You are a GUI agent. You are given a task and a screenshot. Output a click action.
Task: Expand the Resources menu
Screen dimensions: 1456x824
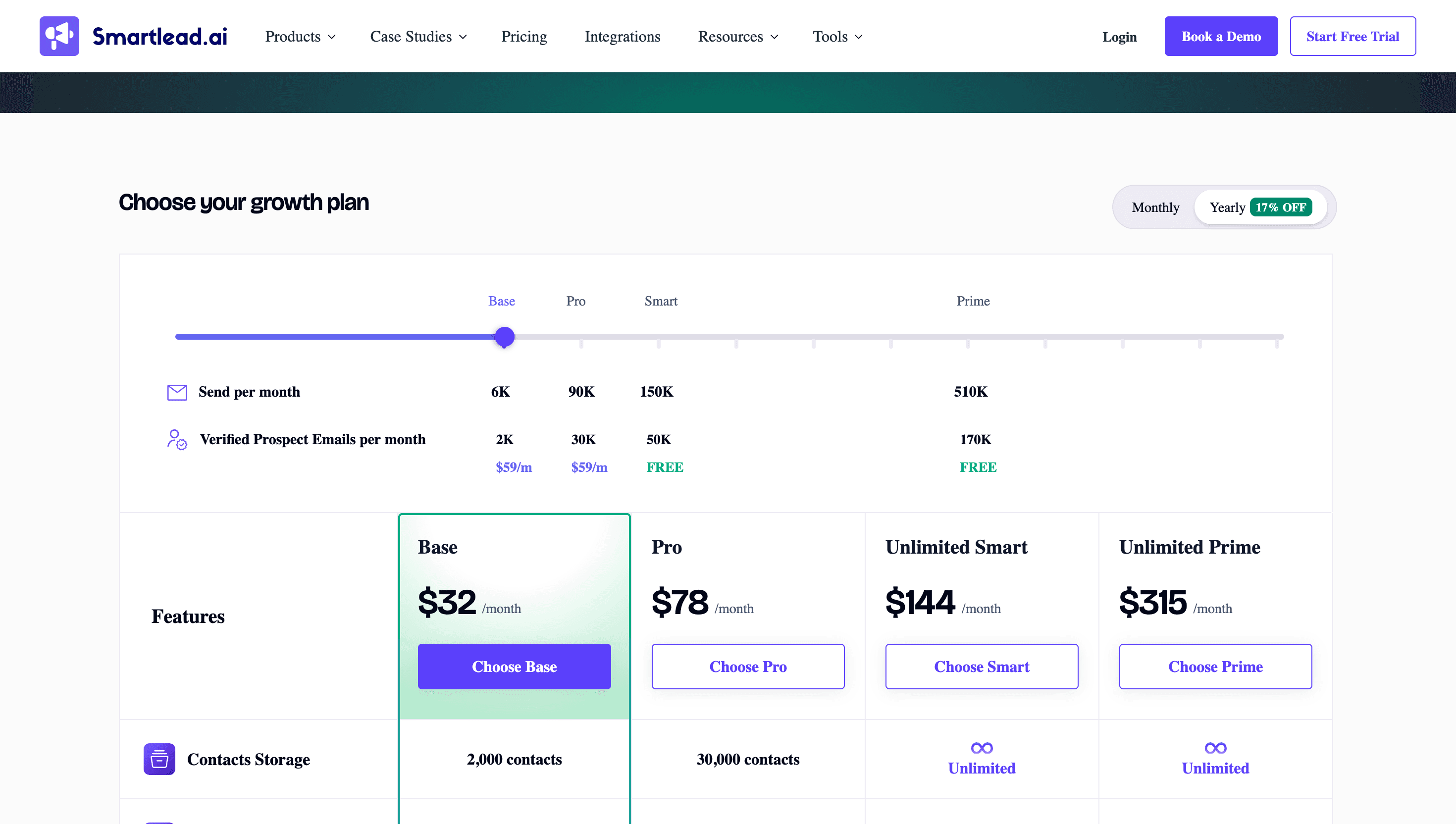(x=737, y=36)
